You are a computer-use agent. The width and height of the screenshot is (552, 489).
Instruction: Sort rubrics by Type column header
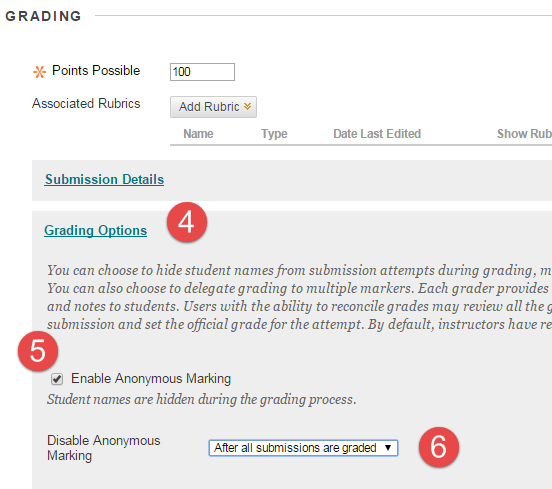coord(274,134)
